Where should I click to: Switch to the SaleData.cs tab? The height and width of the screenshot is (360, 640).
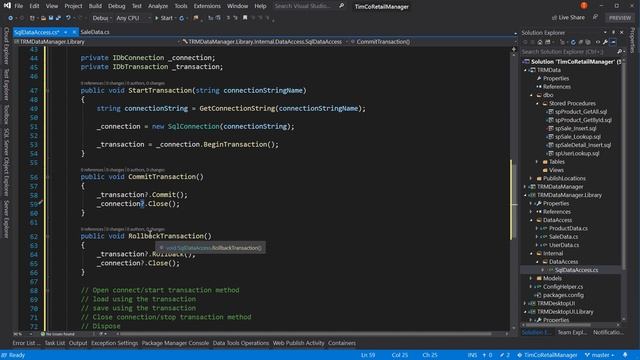pos(95,32)
